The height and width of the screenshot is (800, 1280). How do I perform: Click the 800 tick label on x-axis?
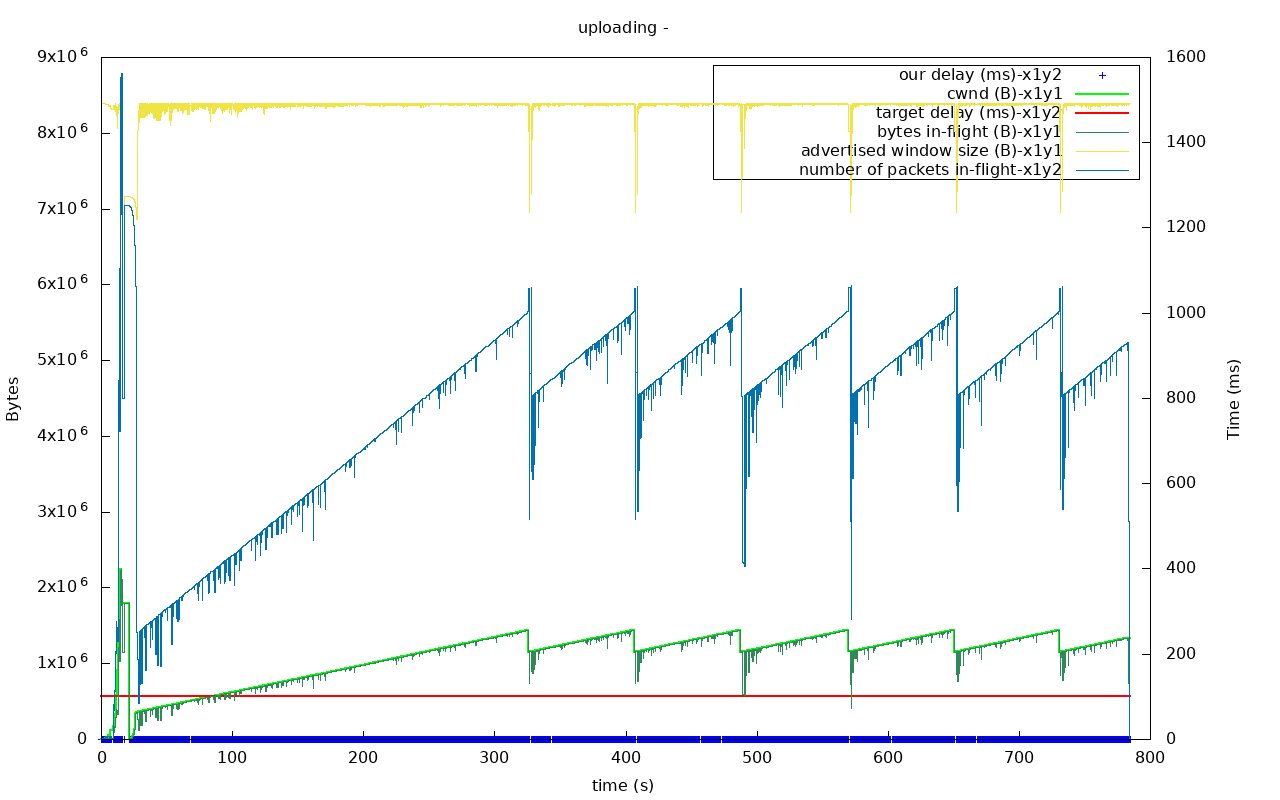pos(1150,758)
